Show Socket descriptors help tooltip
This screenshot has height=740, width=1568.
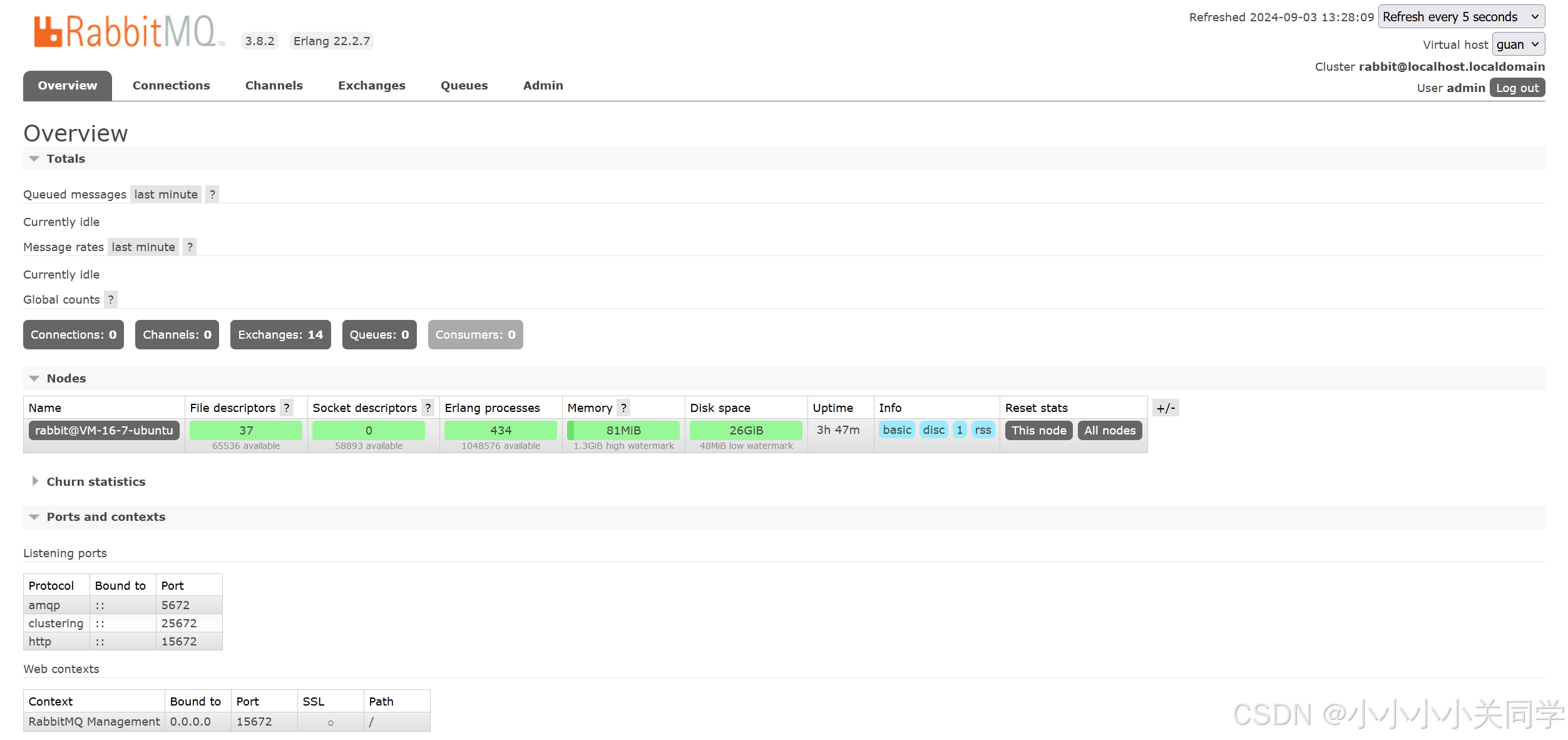point(428,408)
